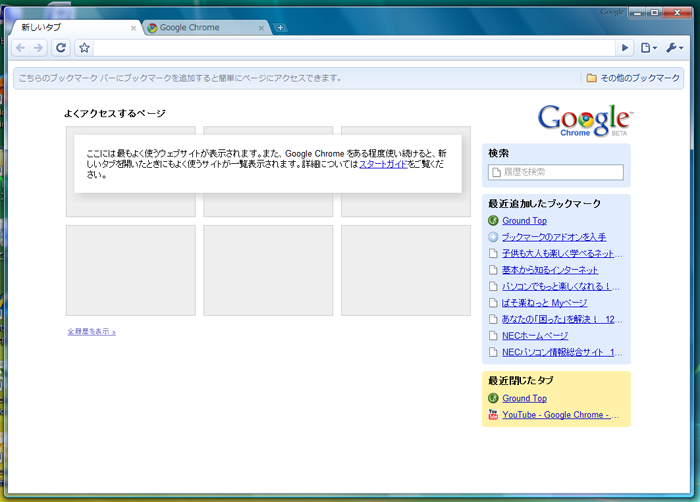Open パソコンでもっと楽しくなれる bookmark
700x502 pixels.
(560, 286)
